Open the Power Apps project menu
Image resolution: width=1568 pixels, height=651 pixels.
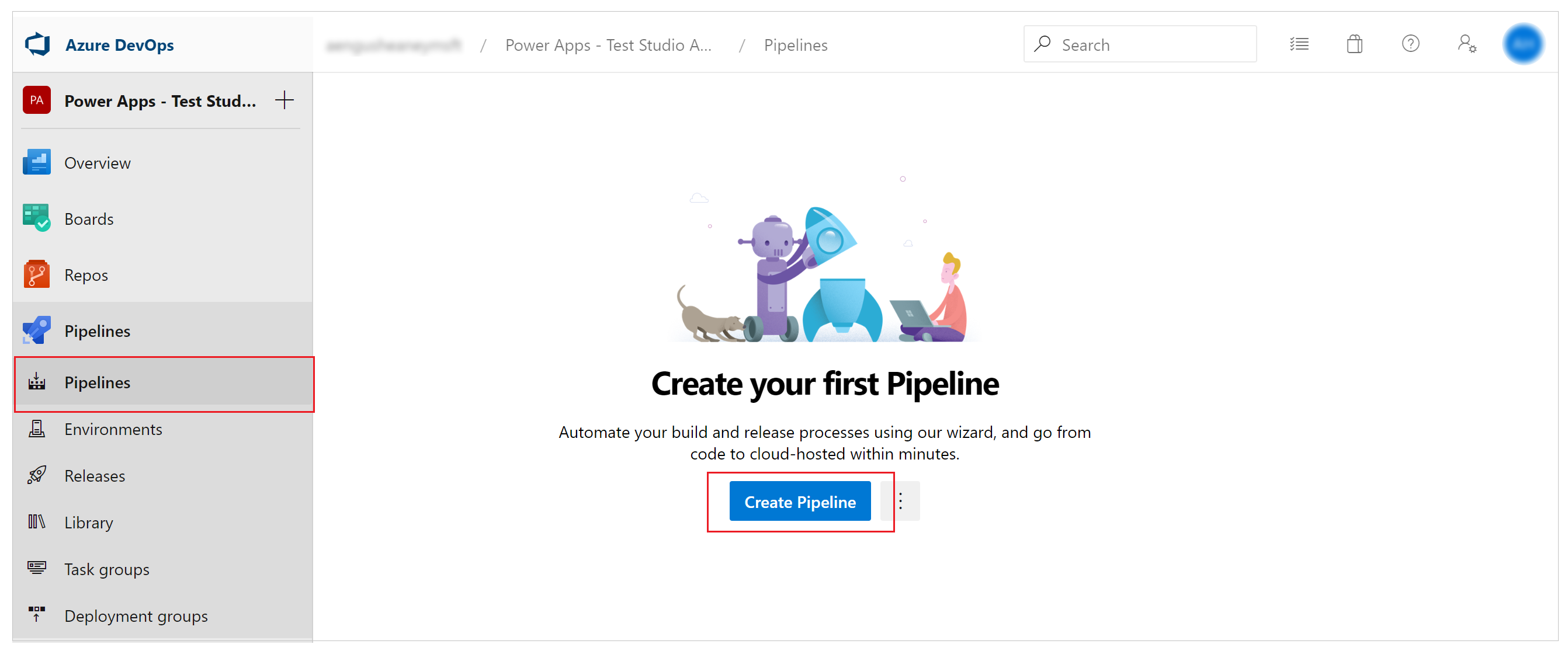[160, 101]
